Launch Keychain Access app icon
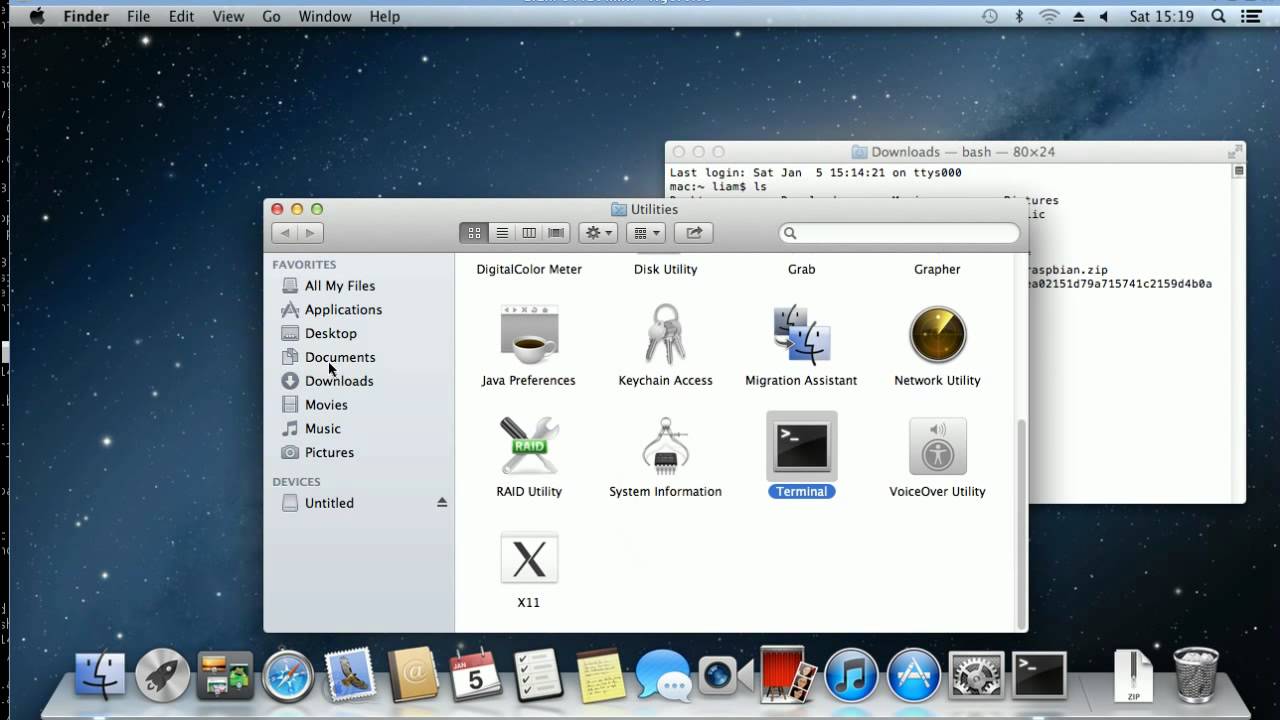The image size is (1280, 720). [665, 334]
